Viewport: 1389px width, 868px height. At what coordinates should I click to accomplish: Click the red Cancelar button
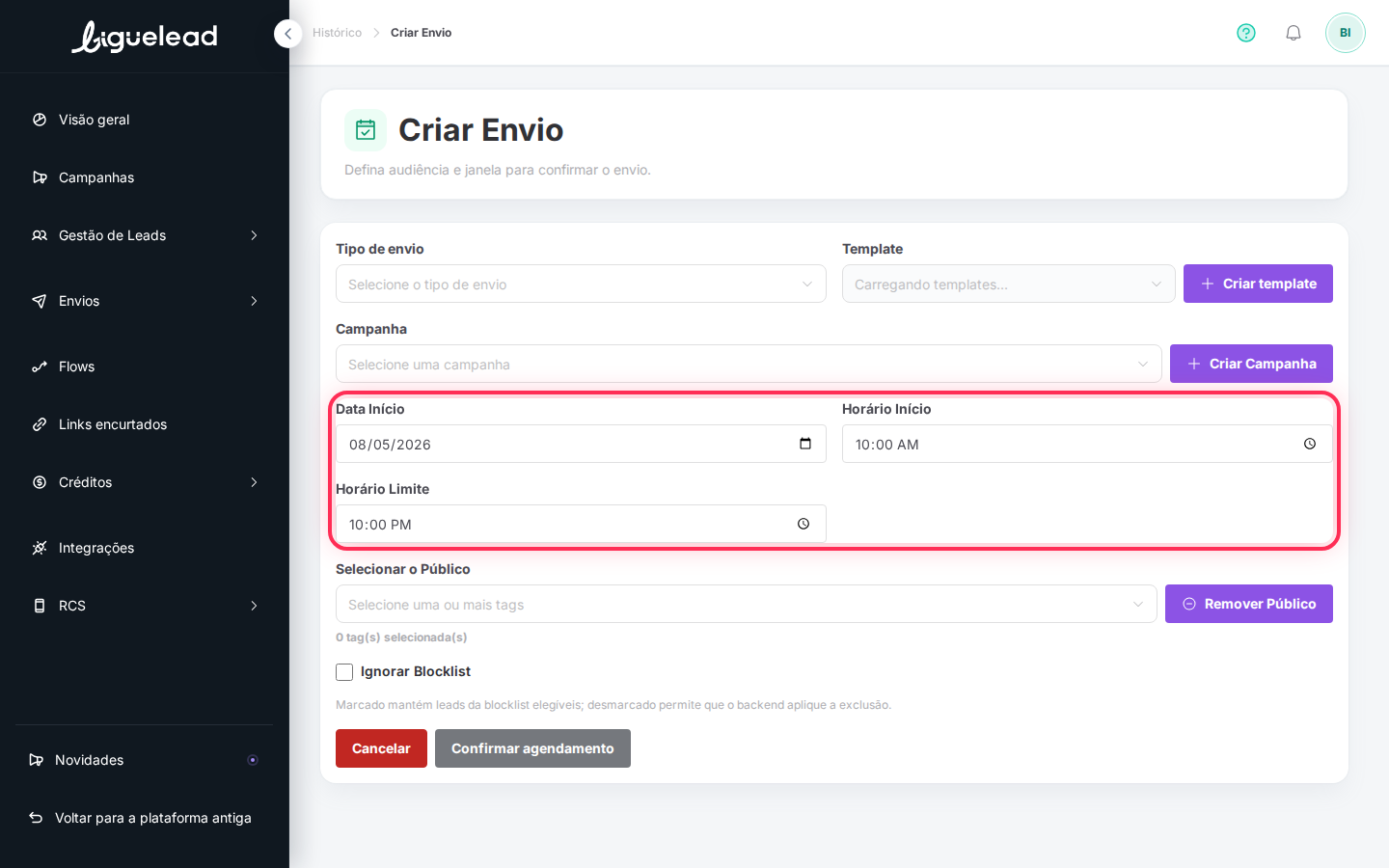coord(381,748)
